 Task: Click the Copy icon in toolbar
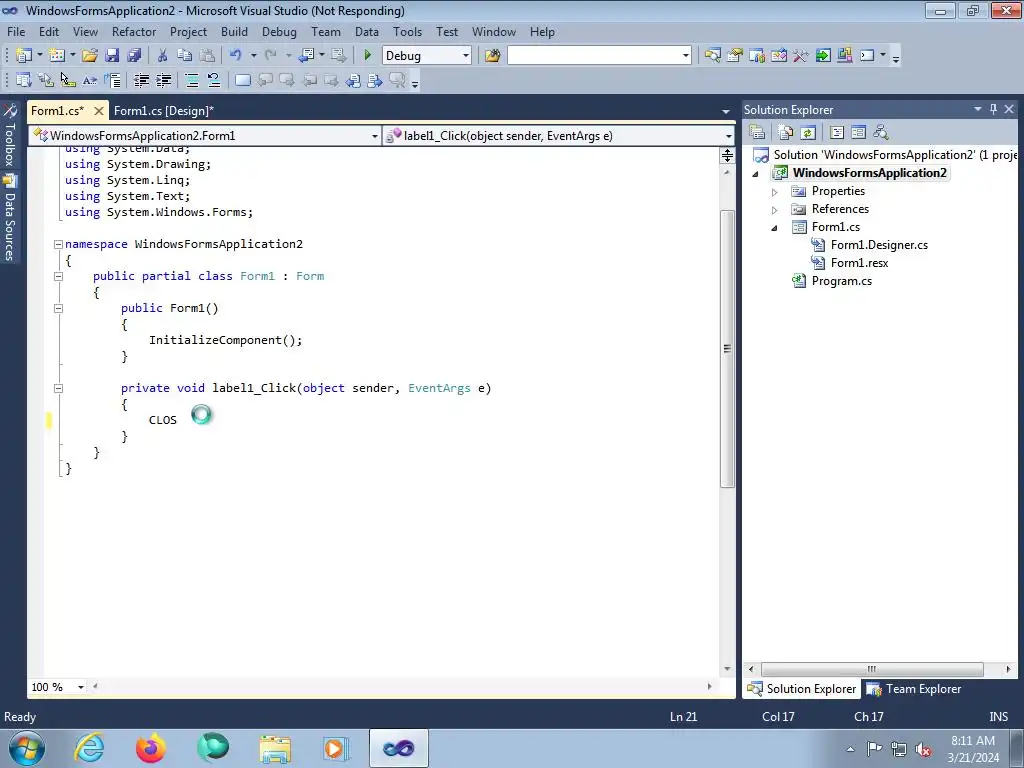coord(185,56)
